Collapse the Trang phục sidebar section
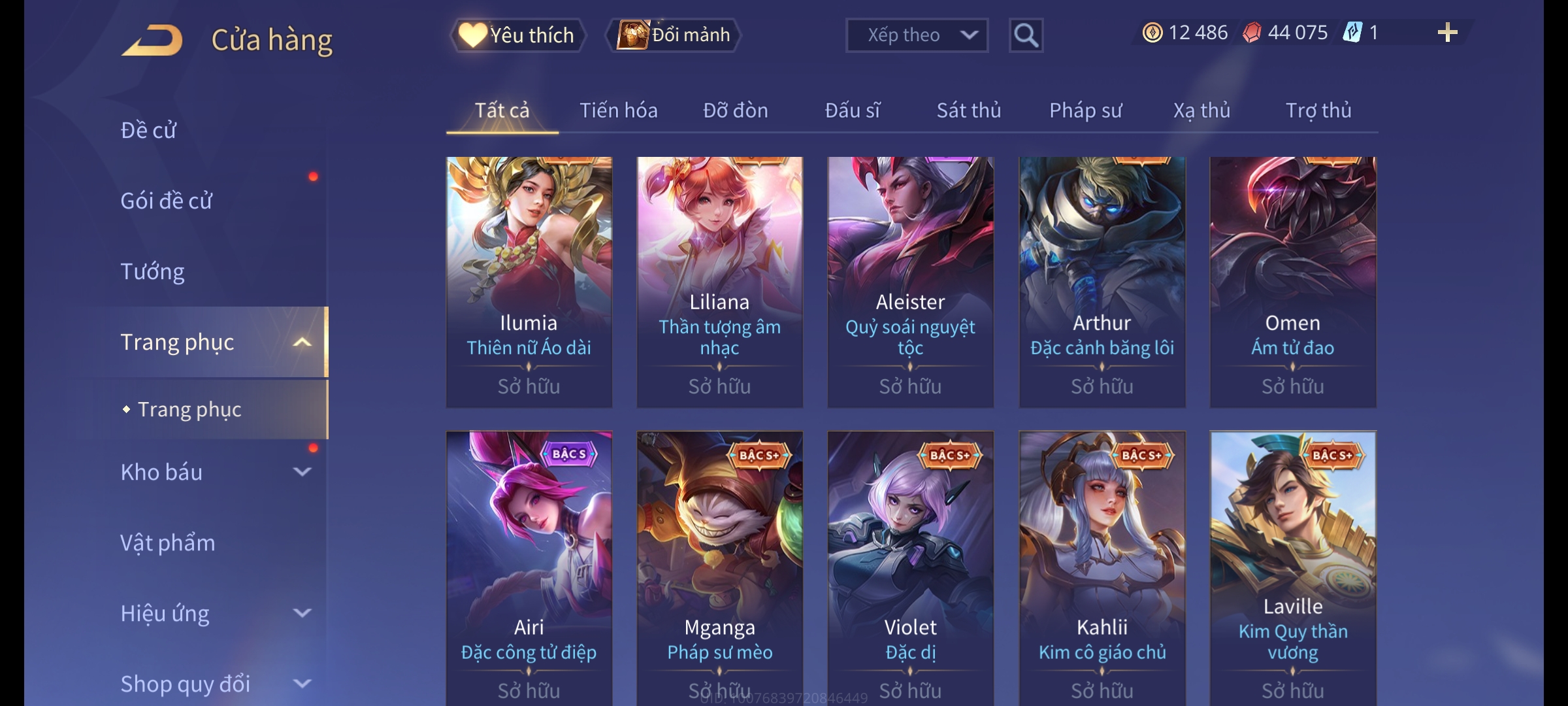The height and width of the screenshot is (706, 1568). tap(302, 342)
